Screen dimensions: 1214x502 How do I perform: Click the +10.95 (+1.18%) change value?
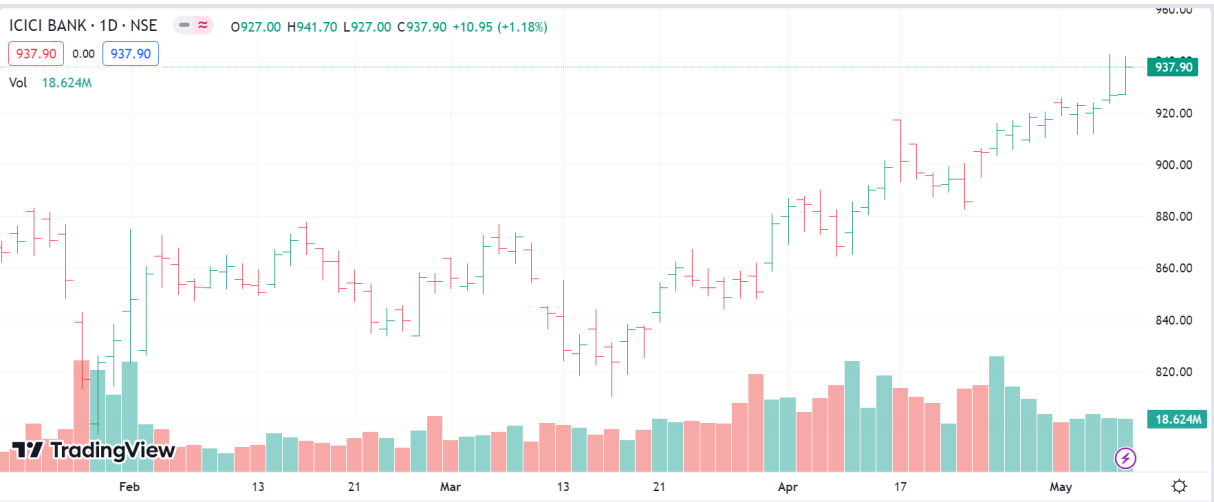[500, 26]
